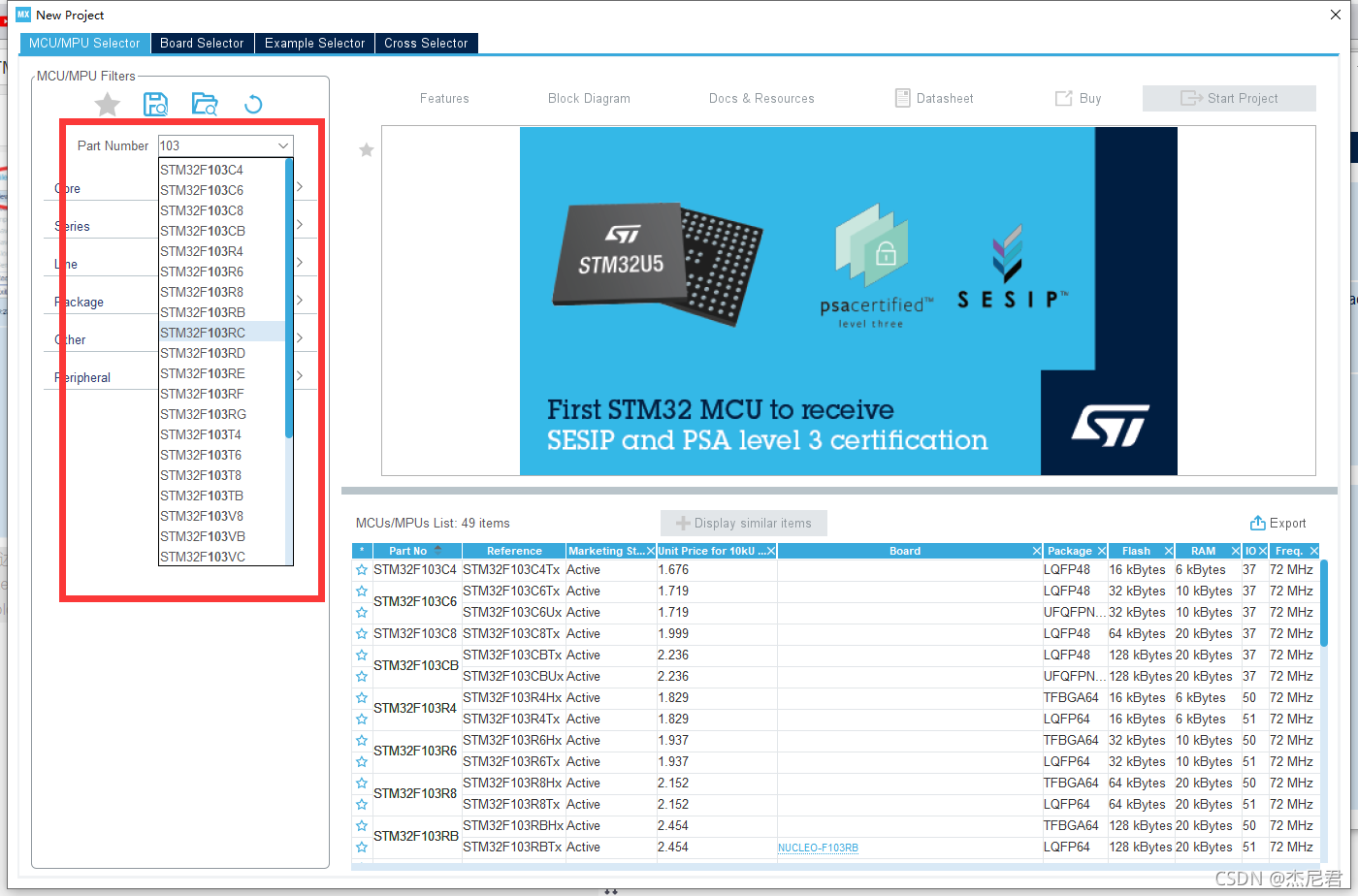This screenshot has height=896, width=1358.
Task: Click the MCU table vertical scrollbar
Action: pos(1324,601)
